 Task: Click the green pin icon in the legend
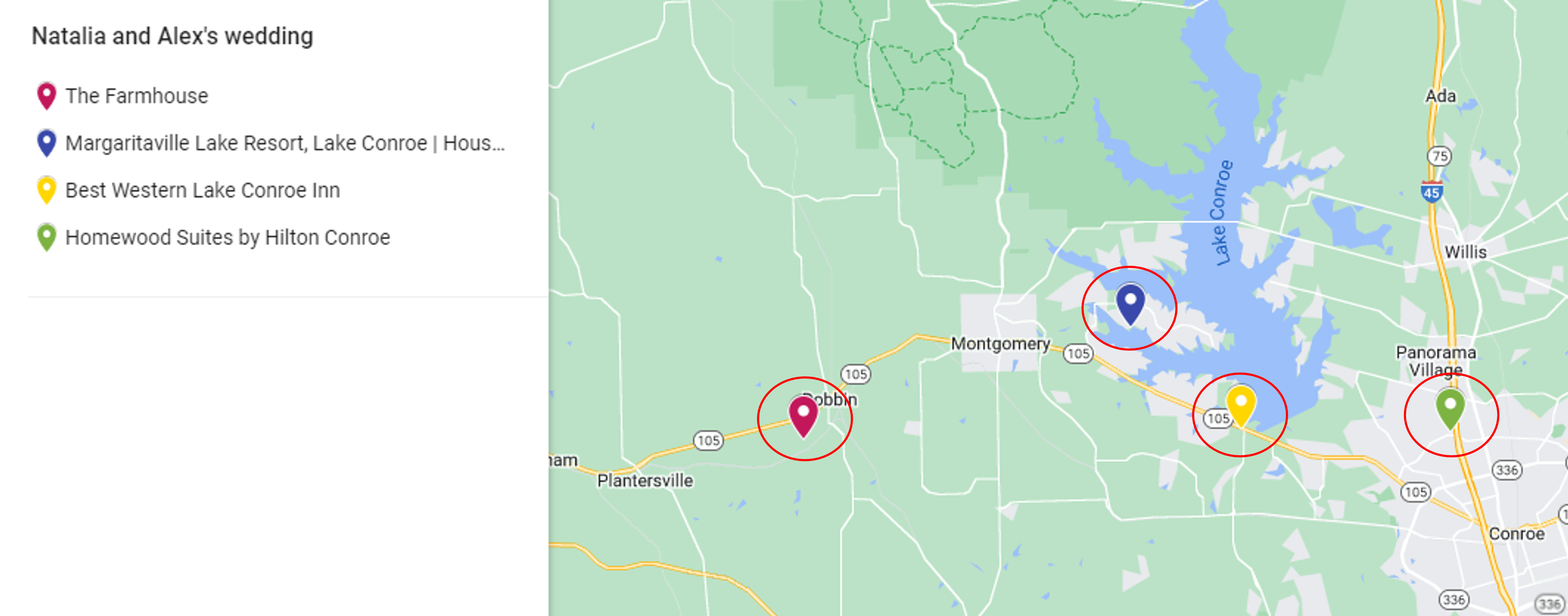pos(47,237)
